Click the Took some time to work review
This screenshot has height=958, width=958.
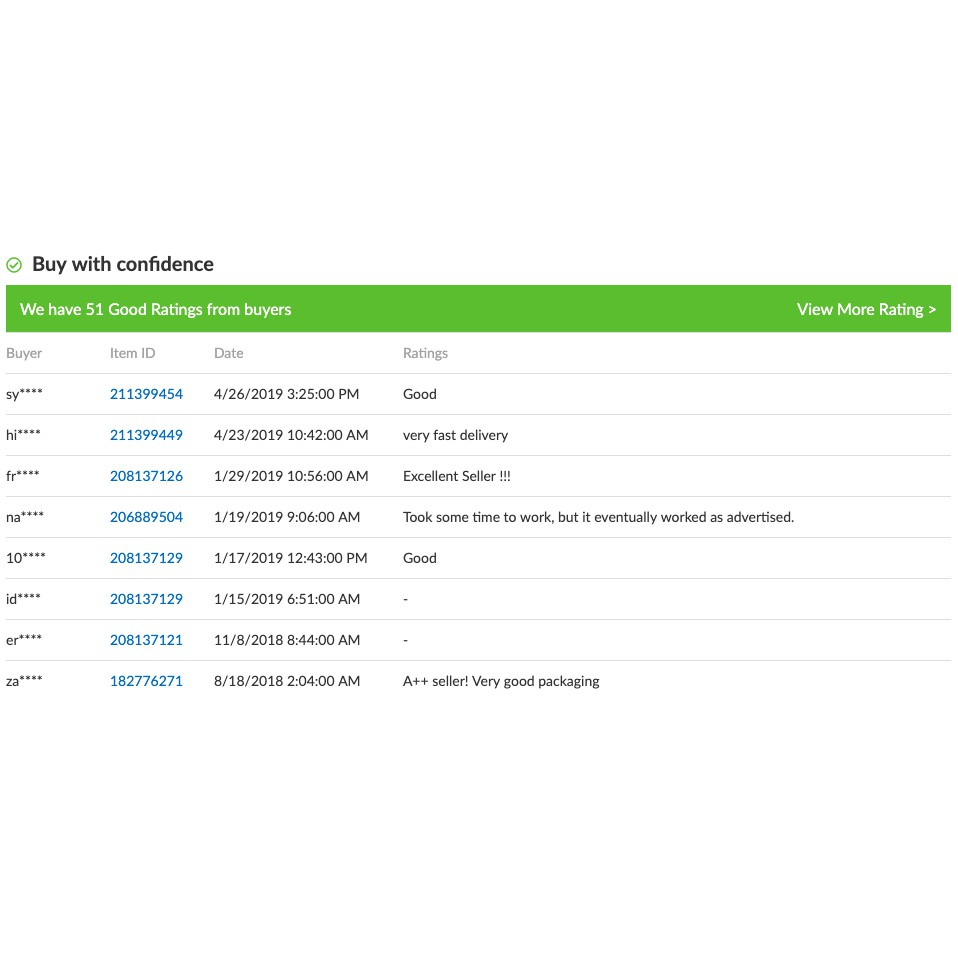[598, 517]
